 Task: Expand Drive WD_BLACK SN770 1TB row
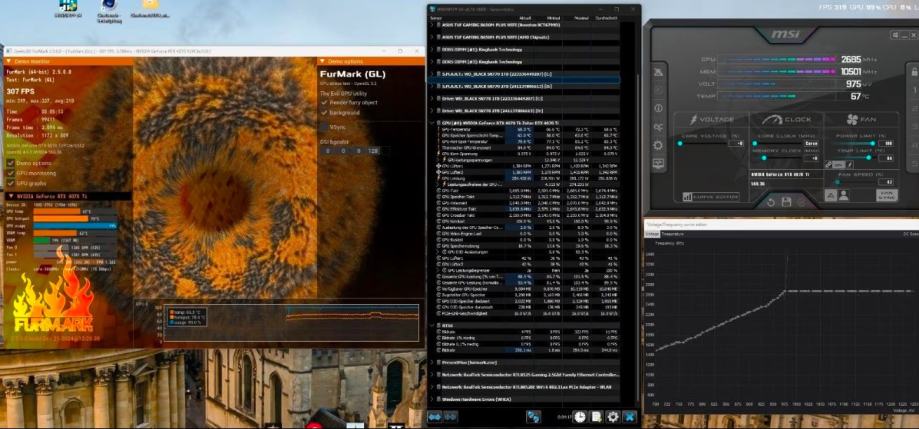tap(431, 98)
